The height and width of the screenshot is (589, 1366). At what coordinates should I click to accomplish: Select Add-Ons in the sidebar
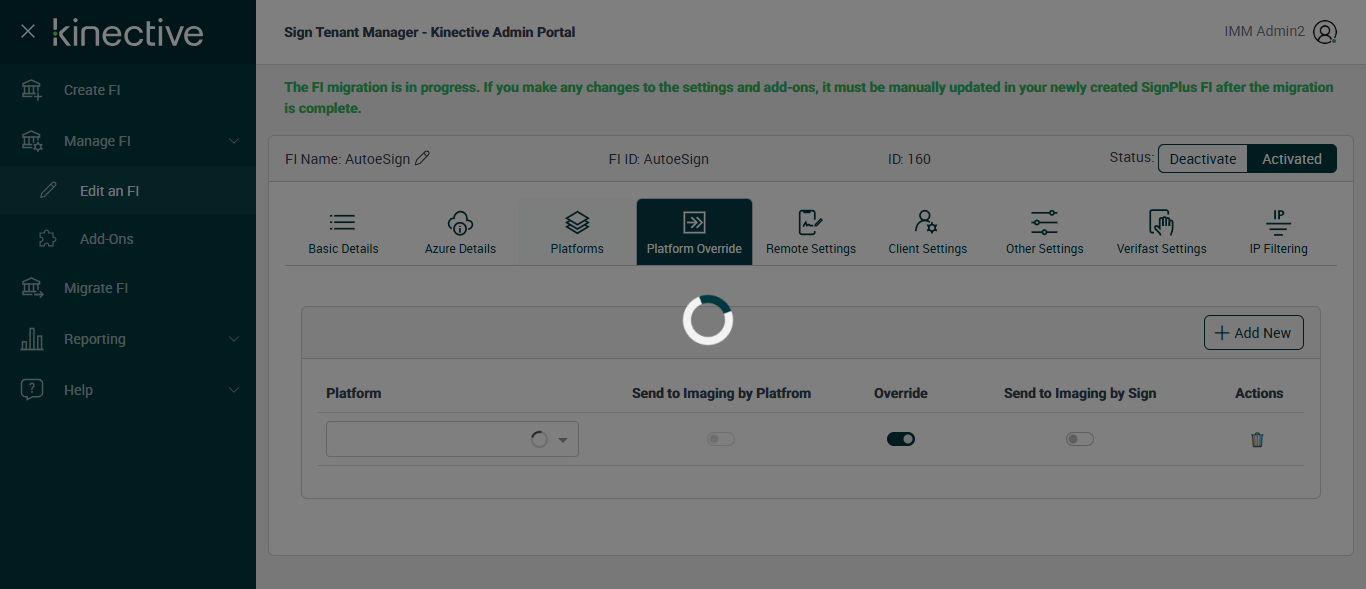106,239
